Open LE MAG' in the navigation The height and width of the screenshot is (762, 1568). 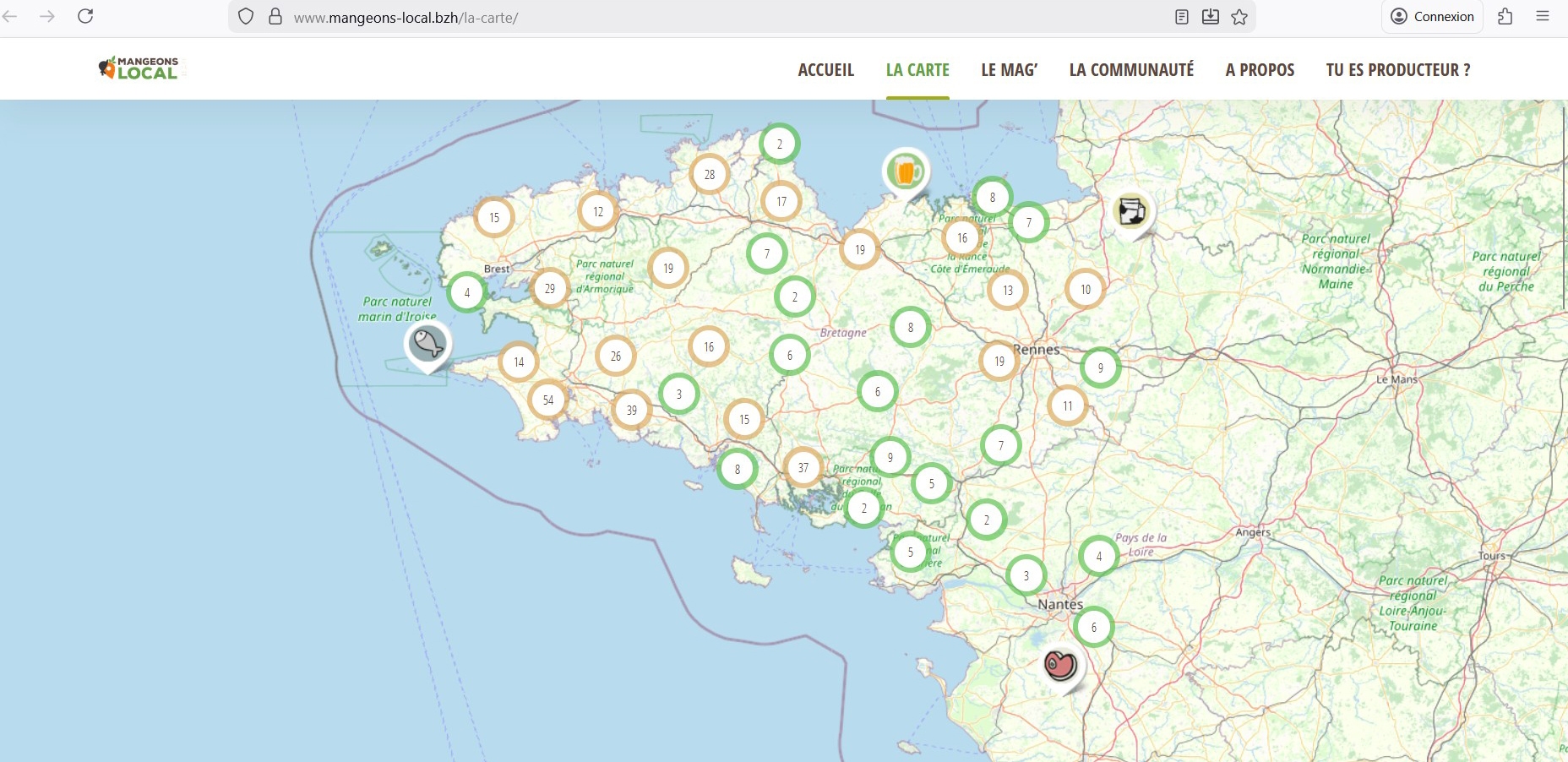tap(1009, 70)
